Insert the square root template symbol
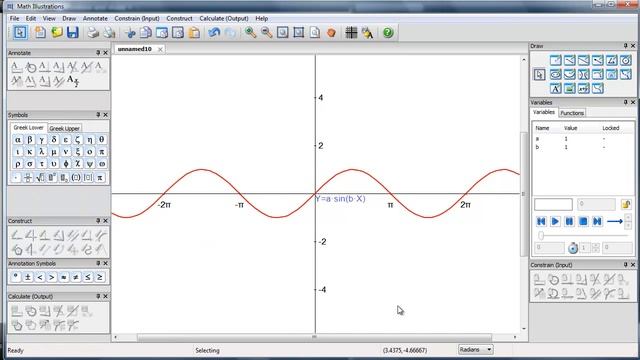Screen dimensions: 640x360 click(40, 178)
